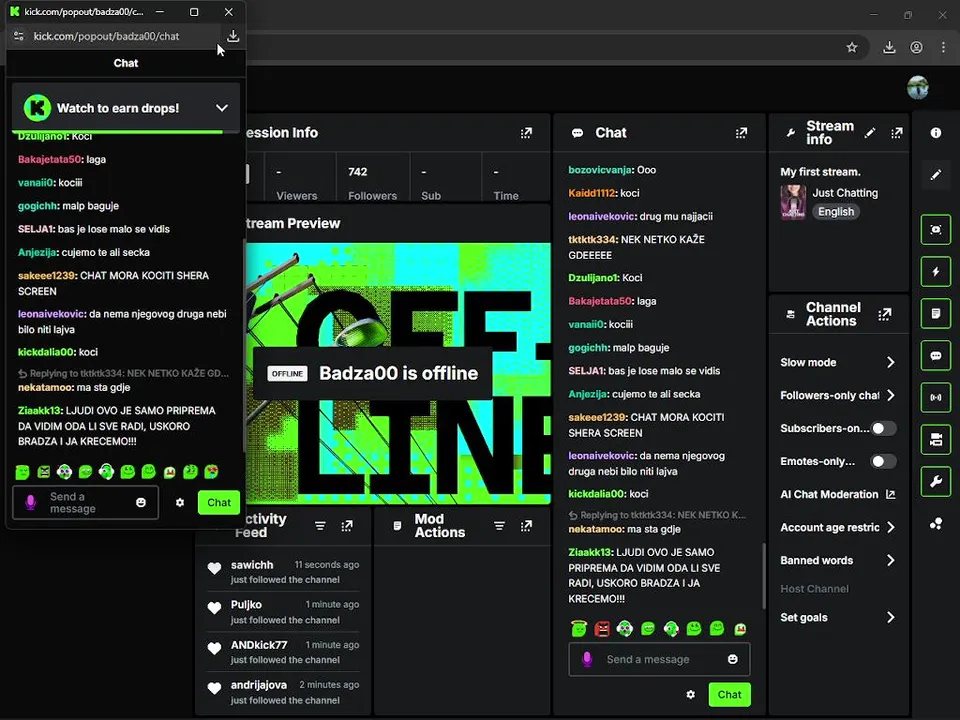Filter the Activity Feed

[320, 526]
